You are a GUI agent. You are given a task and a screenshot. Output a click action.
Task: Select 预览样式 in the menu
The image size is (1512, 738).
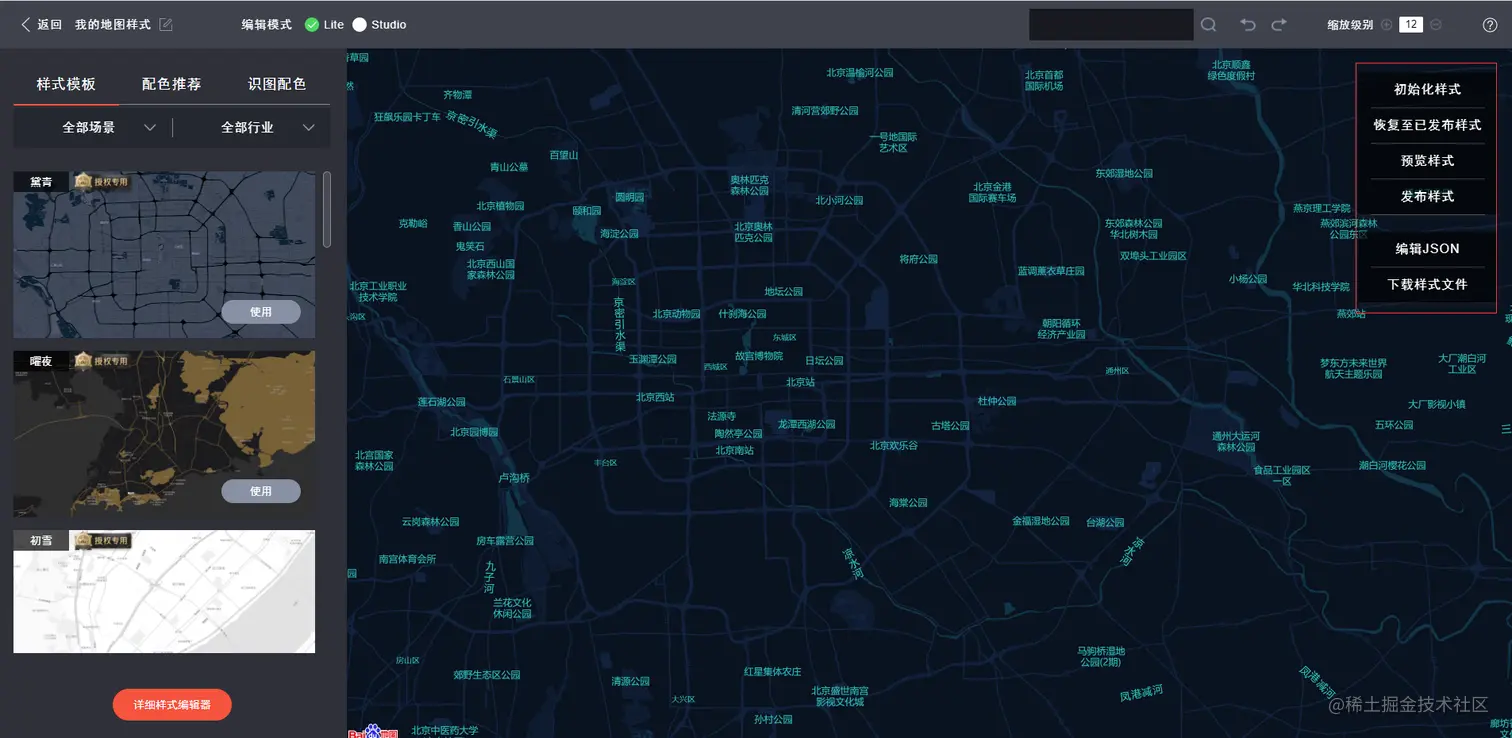pyautogui.click(x=1427, y=161)
